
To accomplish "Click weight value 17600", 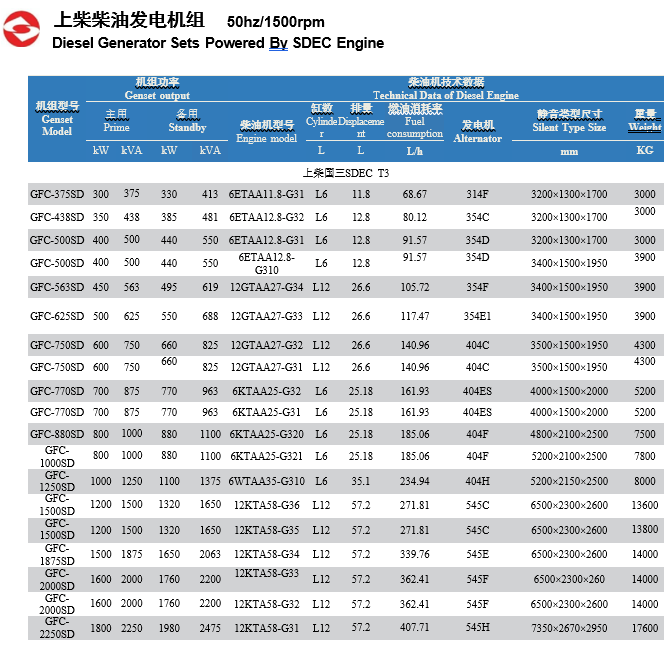I will coord(645,628).
